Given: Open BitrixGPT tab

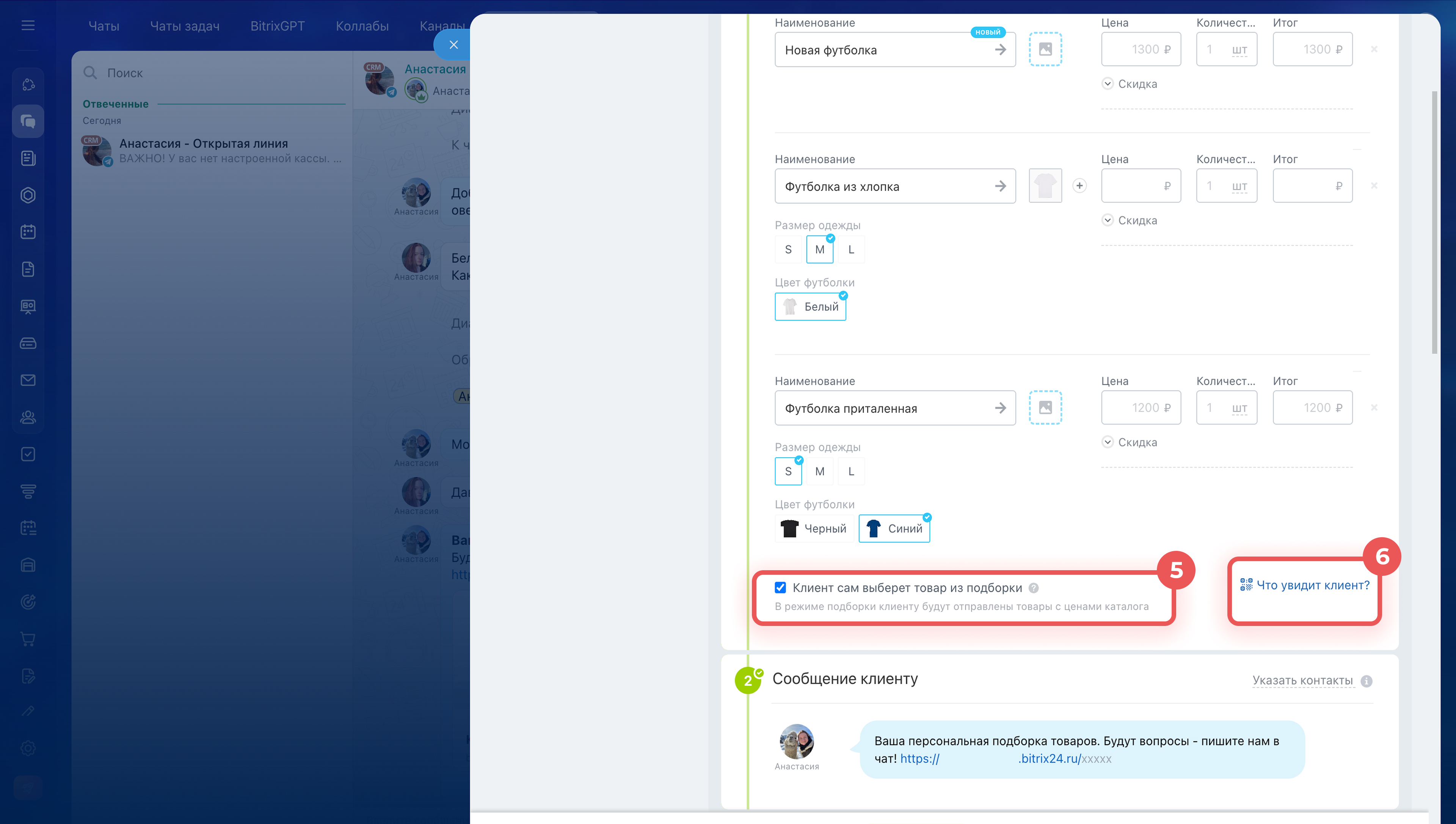Looking at the screenshot, I should (277, 26).
